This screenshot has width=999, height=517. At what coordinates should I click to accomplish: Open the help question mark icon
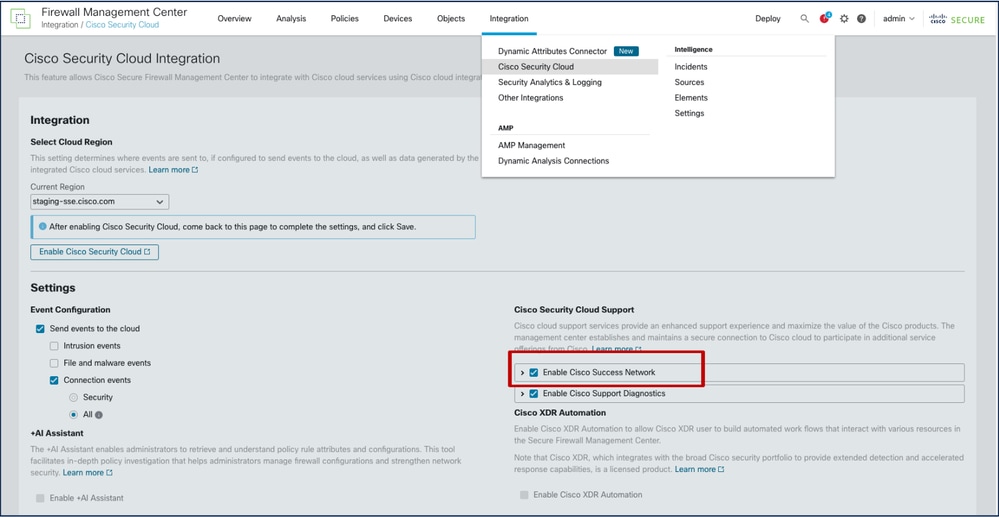(861, 18)
